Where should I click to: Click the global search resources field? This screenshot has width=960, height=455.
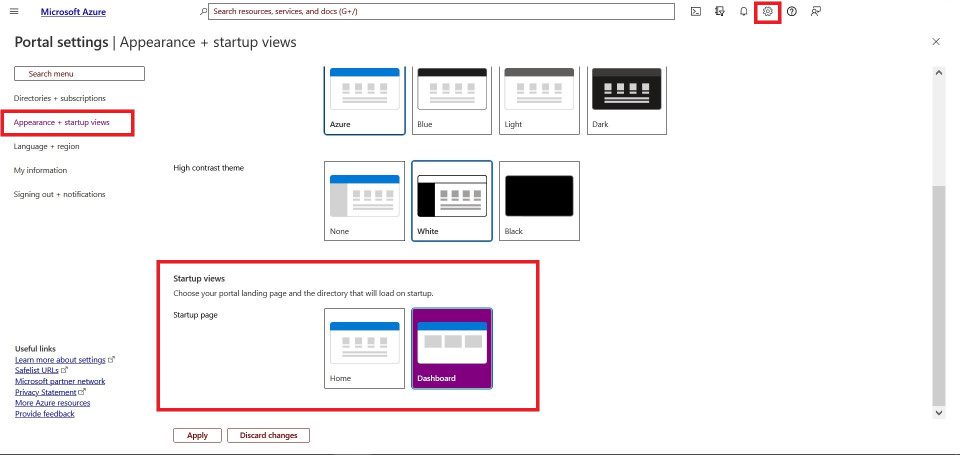[440, 11]
